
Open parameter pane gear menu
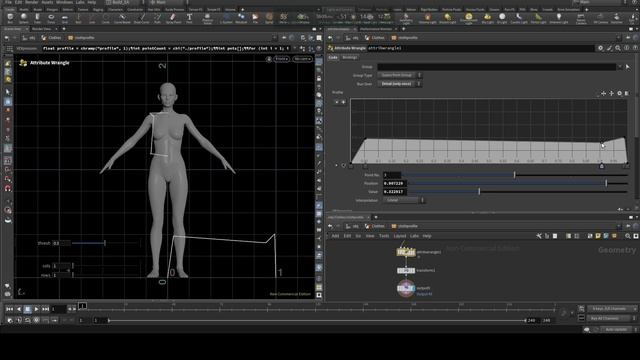tap(600, 48)
